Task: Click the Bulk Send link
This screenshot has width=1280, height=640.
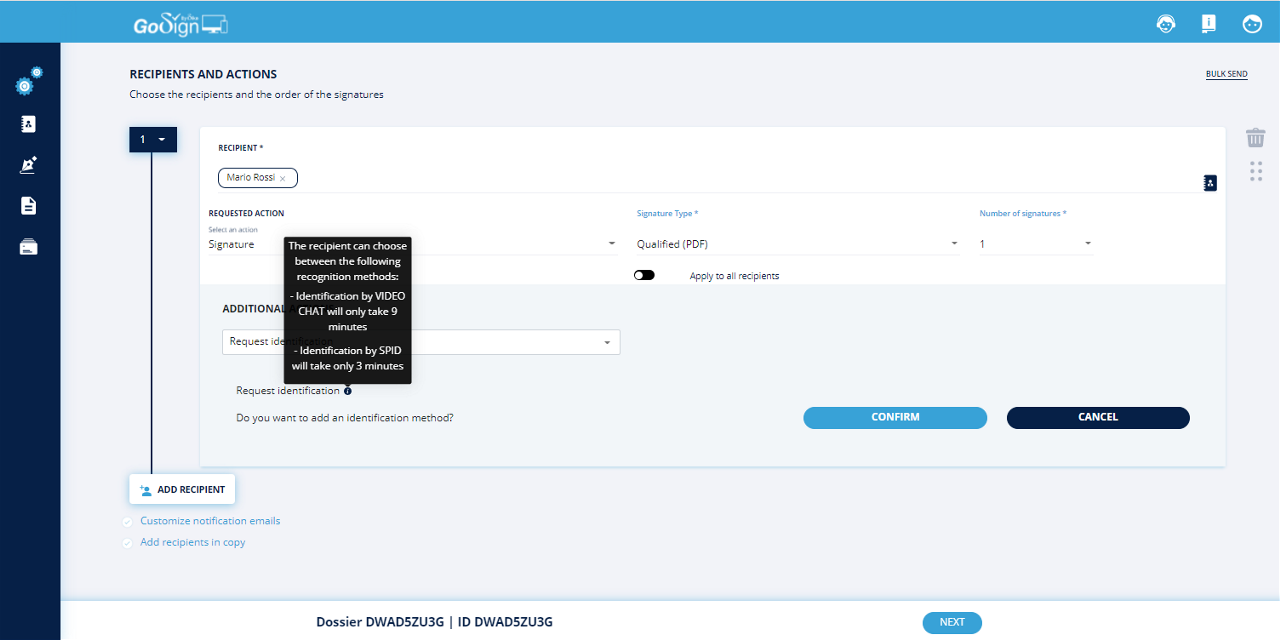Action: pyautogui.click(x=1226, y=75)
